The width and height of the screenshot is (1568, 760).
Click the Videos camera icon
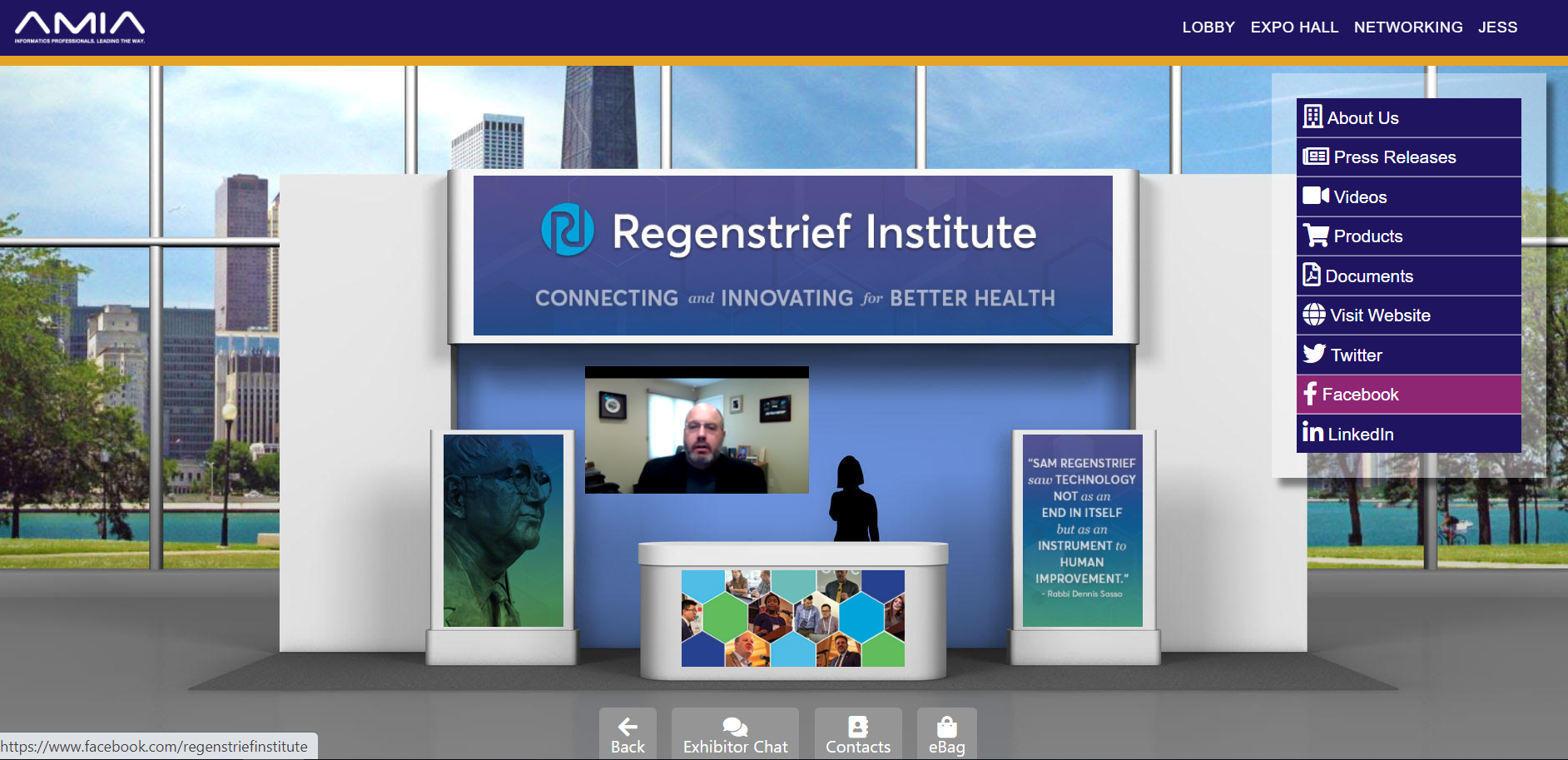point(1315,196)
